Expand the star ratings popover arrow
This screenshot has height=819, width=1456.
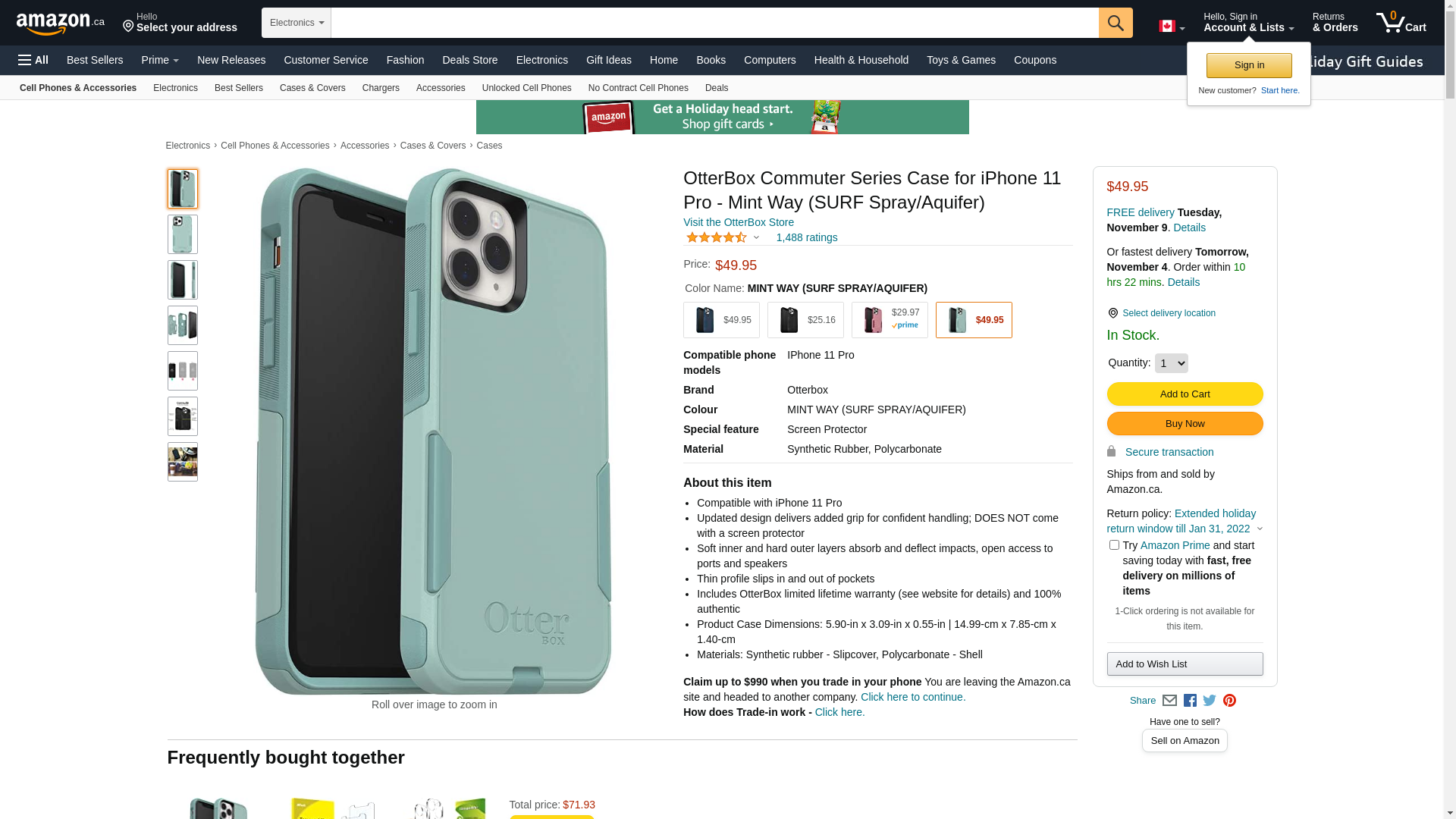[x=756, y=238]
